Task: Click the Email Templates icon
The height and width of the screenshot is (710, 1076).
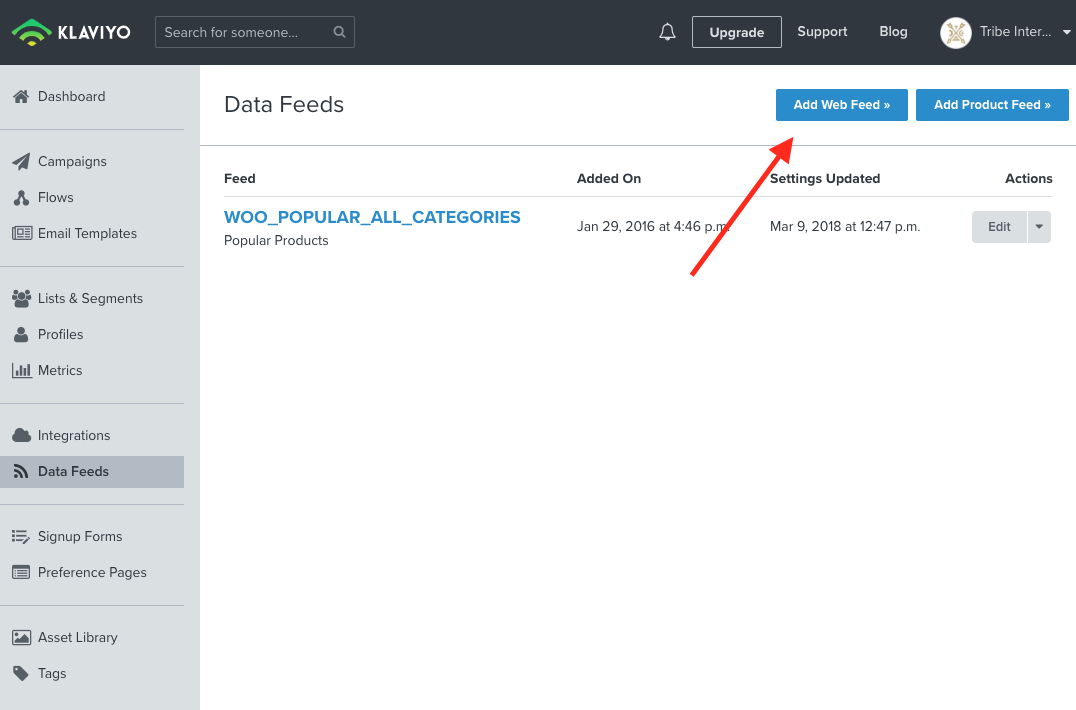Action: [22, 233]
